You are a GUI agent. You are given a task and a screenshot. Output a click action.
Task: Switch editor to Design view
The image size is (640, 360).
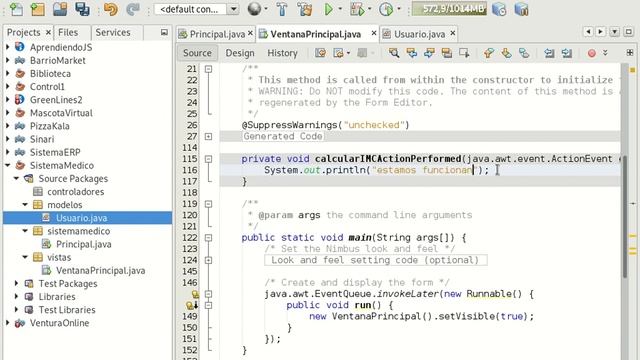pyautogui.click(x=240, y=53)
